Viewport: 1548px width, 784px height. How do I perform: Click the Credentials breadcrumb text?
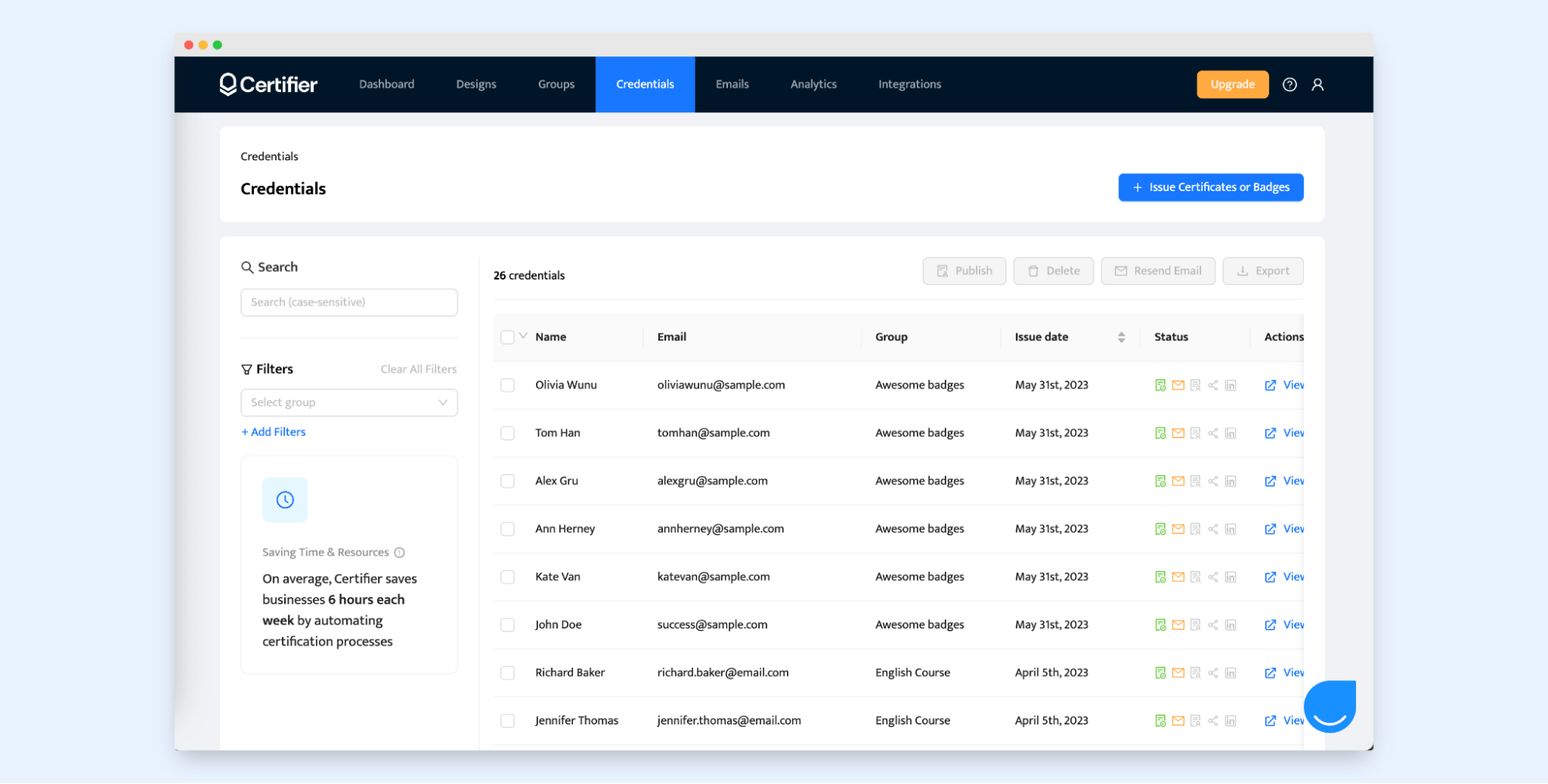[269, 156]
